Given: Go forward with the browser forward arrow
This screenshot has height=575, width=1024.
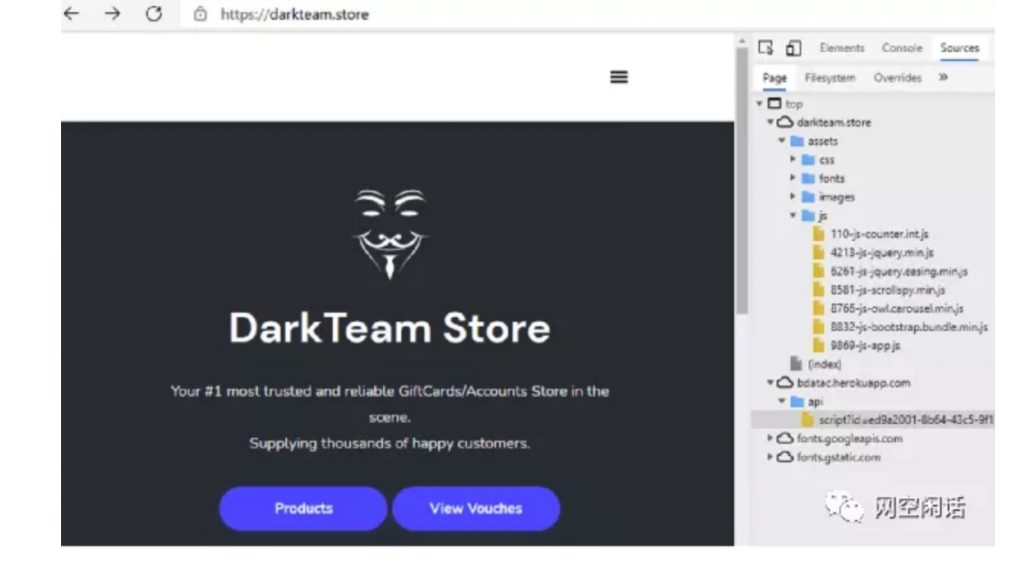Looking at the screenshot, I should point(112,13).
